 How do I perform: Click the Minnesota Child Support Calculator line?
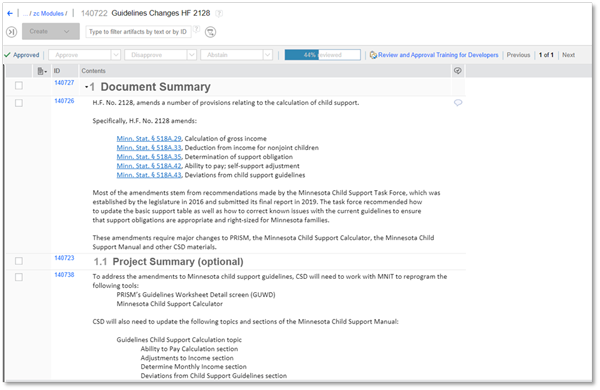[170, 304]
